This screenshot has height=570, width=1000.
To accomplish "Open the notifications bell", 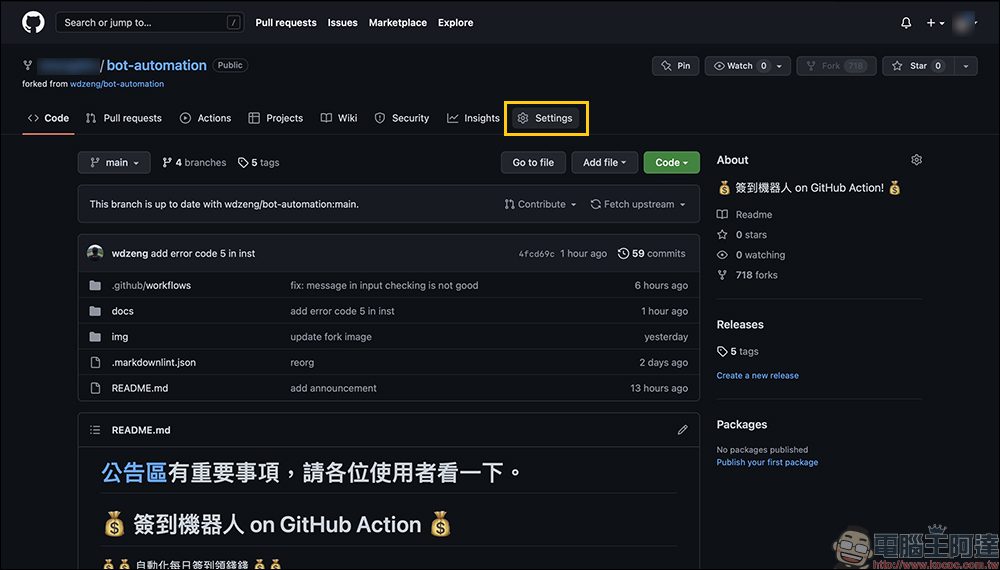I will tap(906, 23).
